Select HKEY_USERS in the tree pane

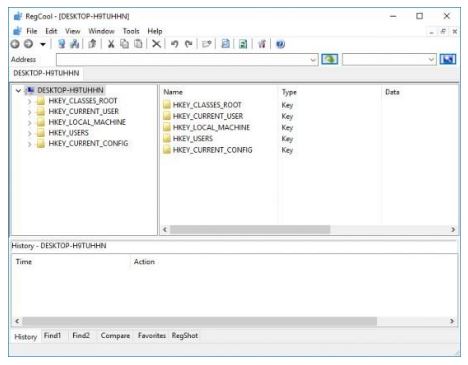click(68, 133)
